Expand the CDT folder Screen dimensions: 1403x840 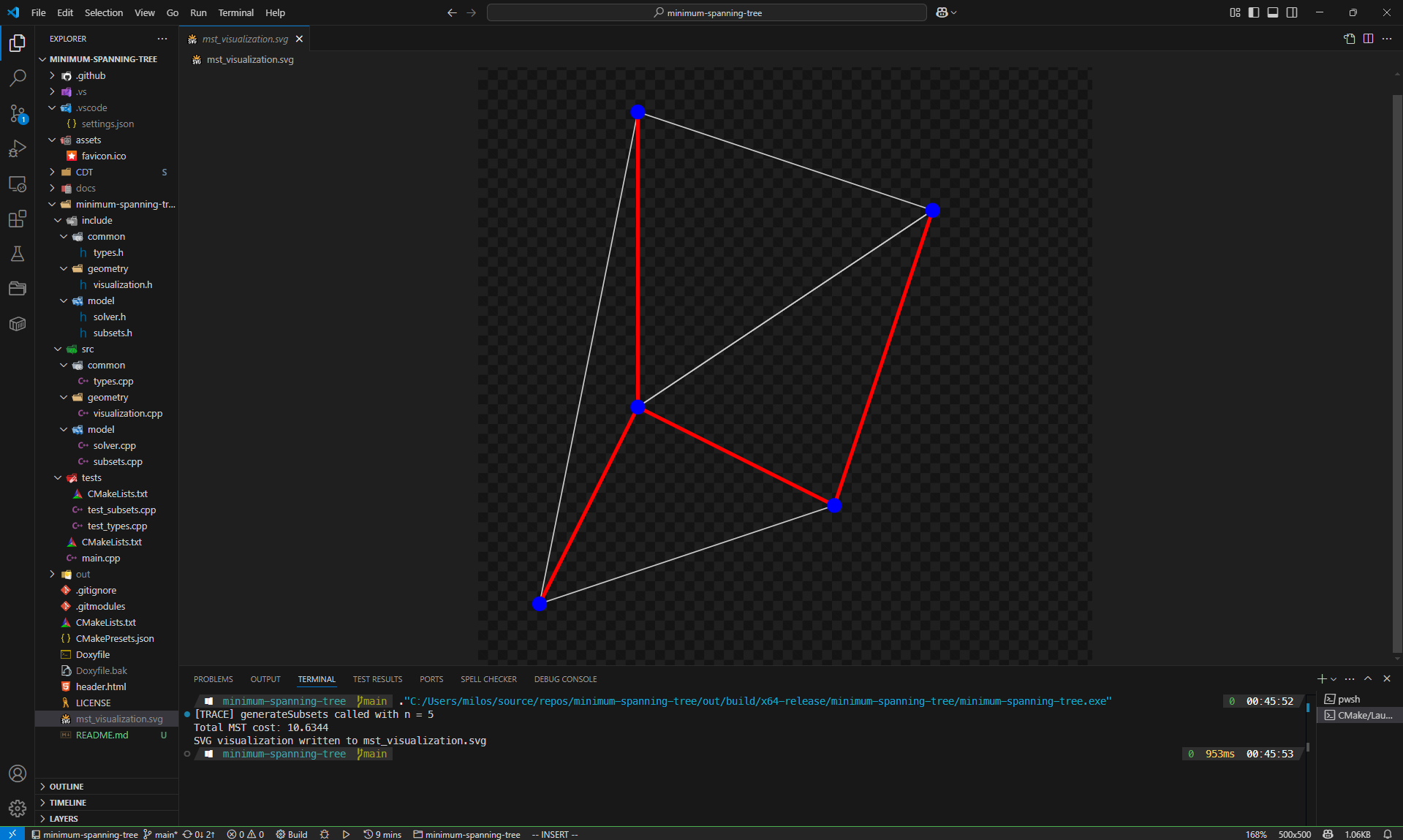(x=84, y=173)
